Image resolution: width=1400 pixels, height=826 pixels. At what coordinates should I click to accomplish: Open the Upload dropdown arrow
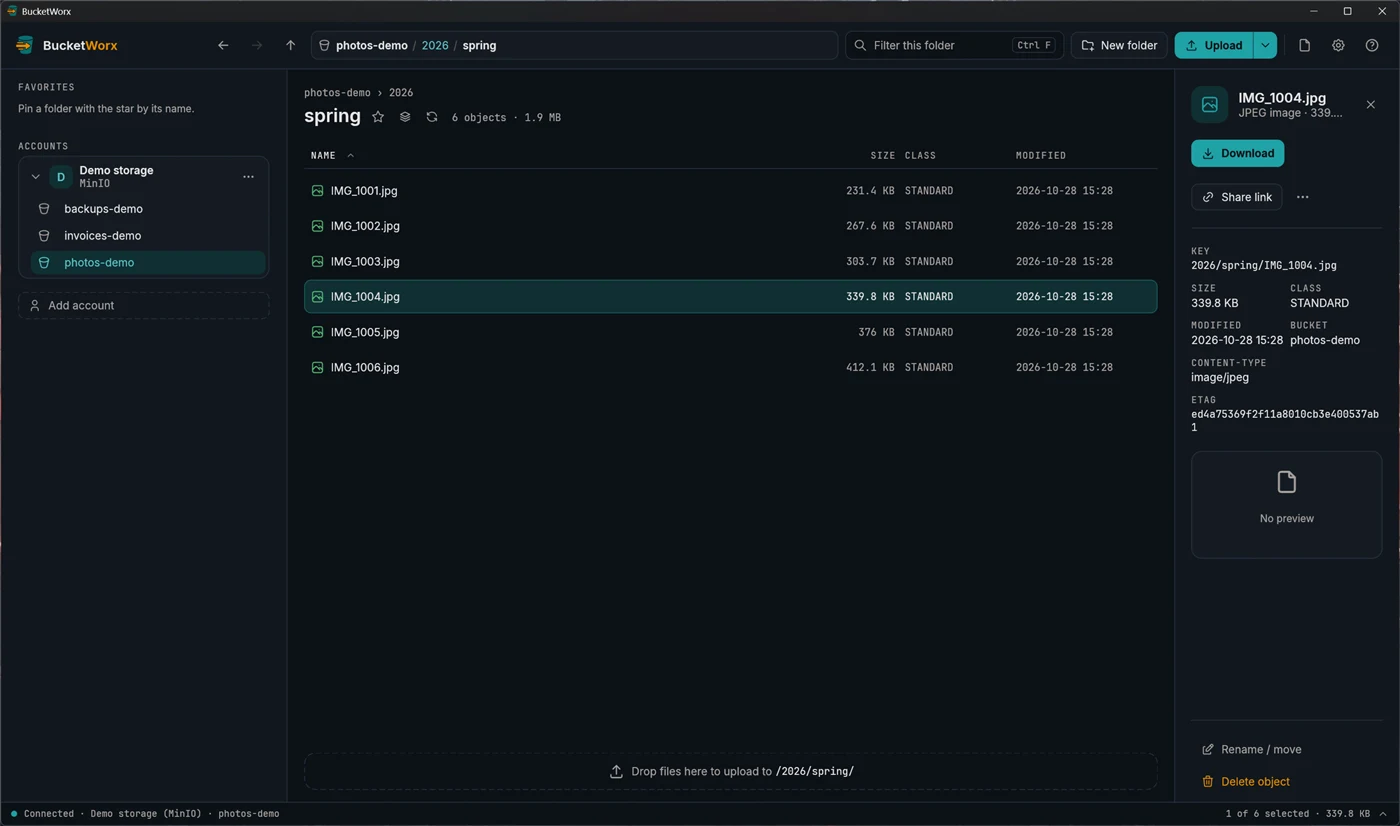(1265, 45)
